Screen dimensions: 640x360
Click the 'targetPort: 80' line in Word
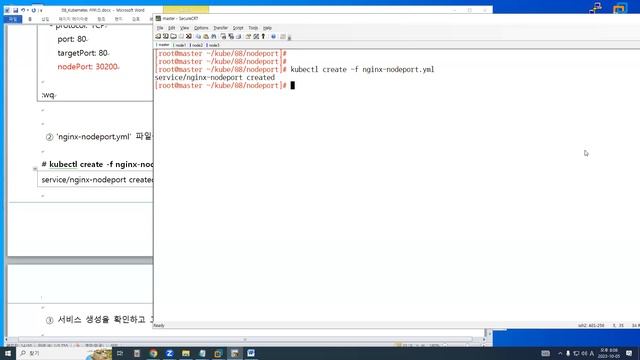tap(83, 53)
